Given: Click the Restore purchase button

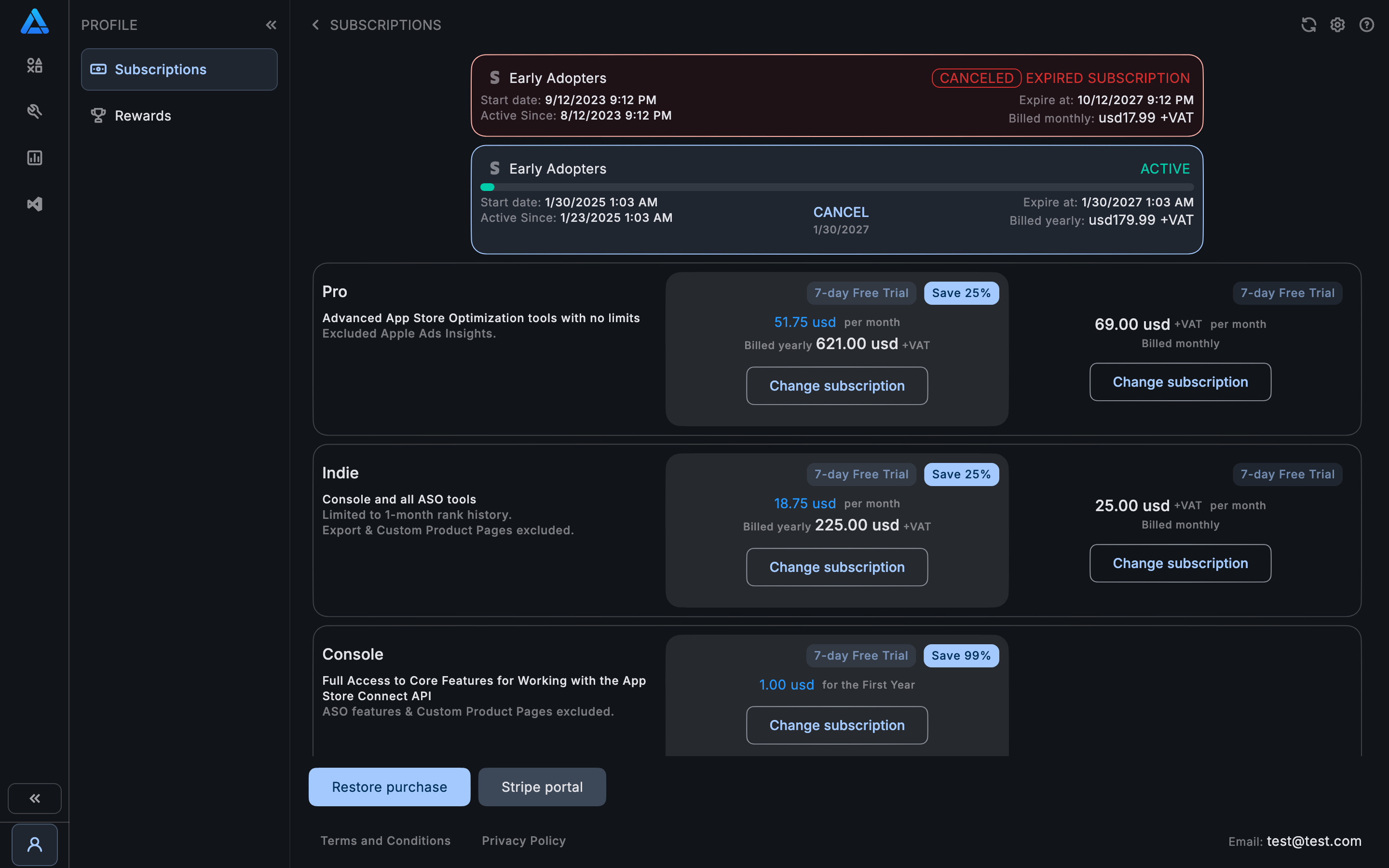Looking at the screenshot, I should point(389,787).
